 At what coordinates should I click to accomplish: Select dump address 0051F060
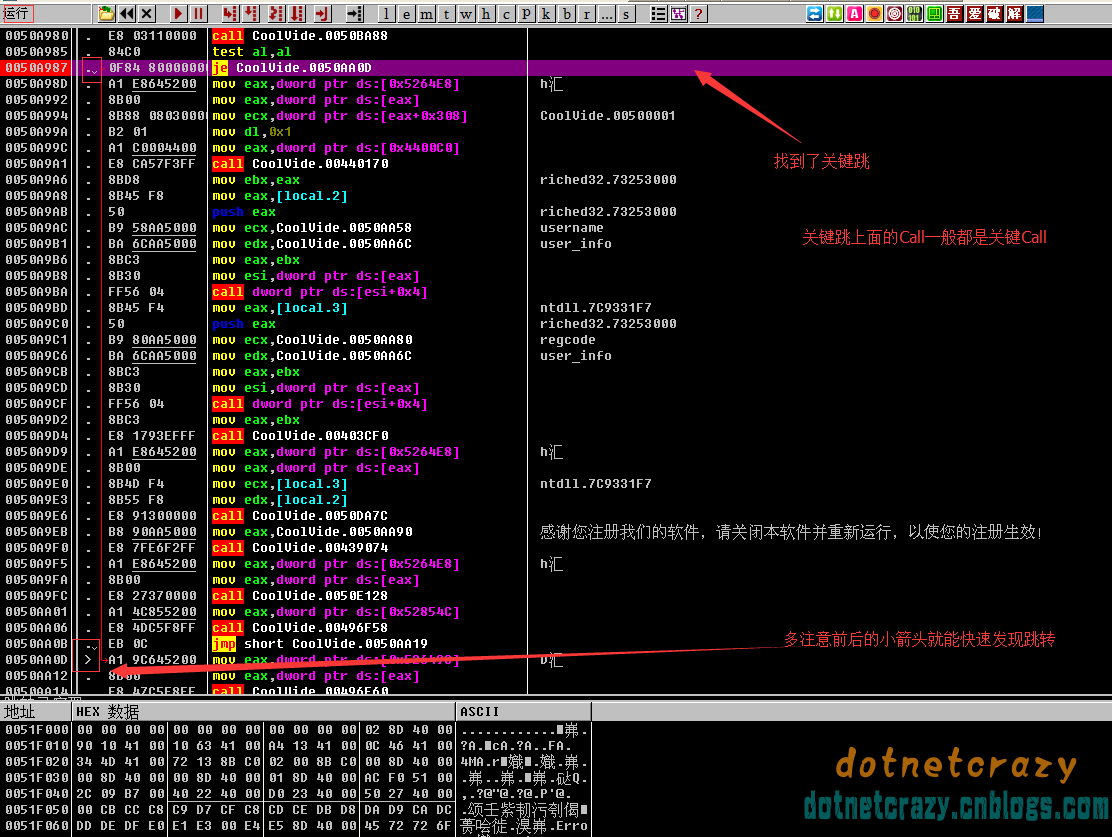tap(37, 826)
